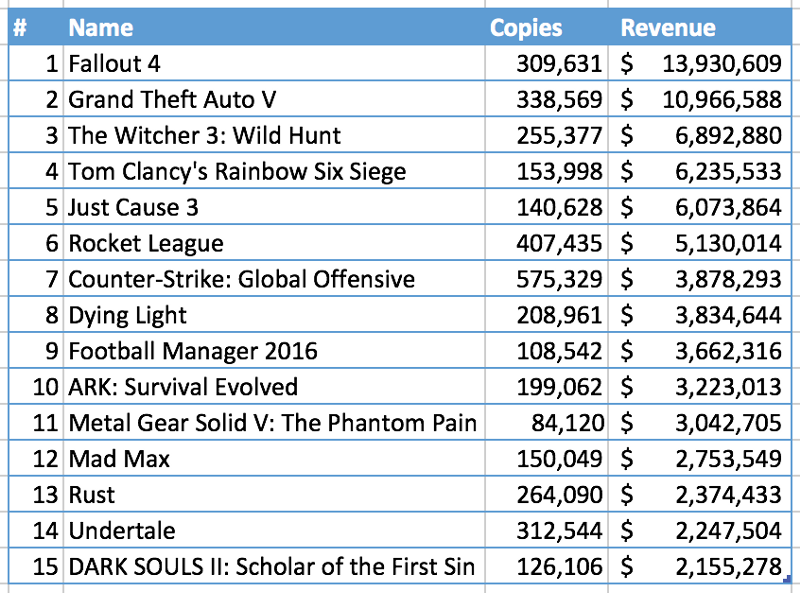Click the Rust name cell

[274, 495]
